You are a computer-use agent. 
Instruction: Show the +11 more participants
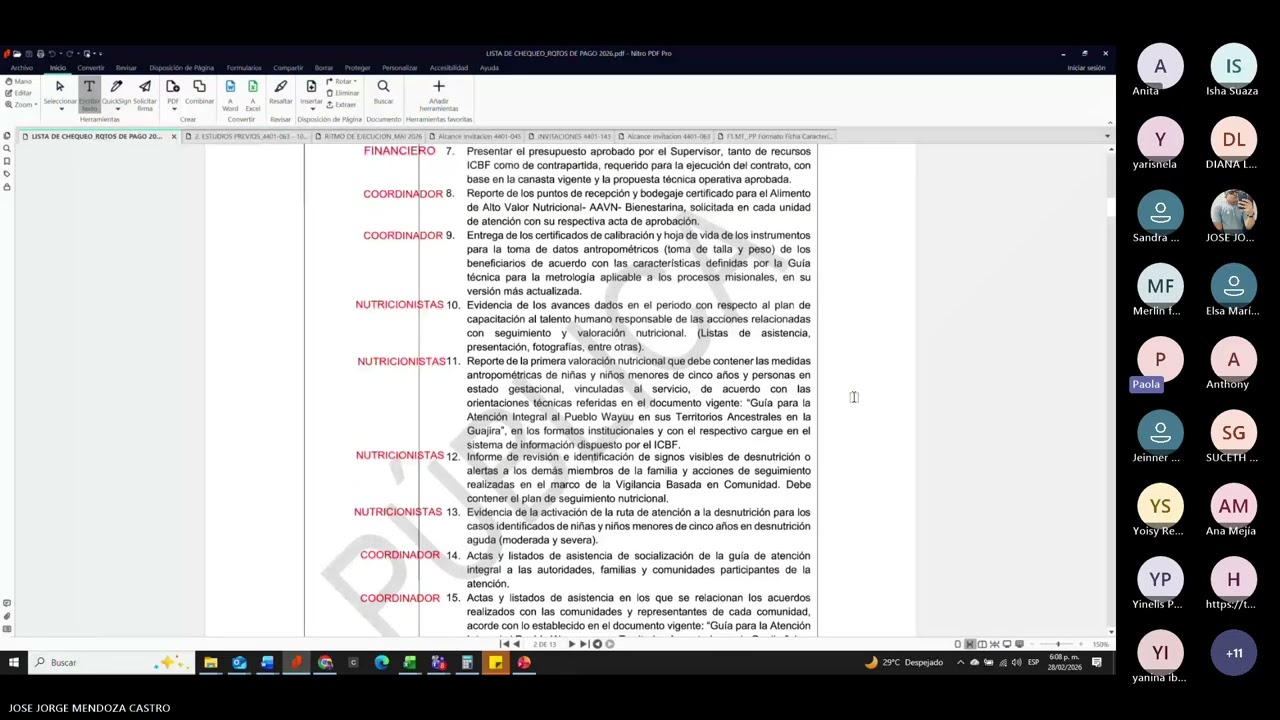[x=1234, y=653]
